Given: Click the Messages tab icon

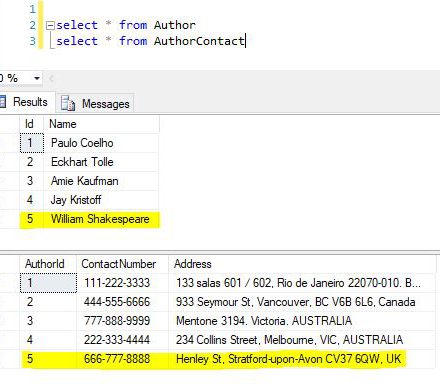Looking at the screenshot, I should click(x=68, y=103).
